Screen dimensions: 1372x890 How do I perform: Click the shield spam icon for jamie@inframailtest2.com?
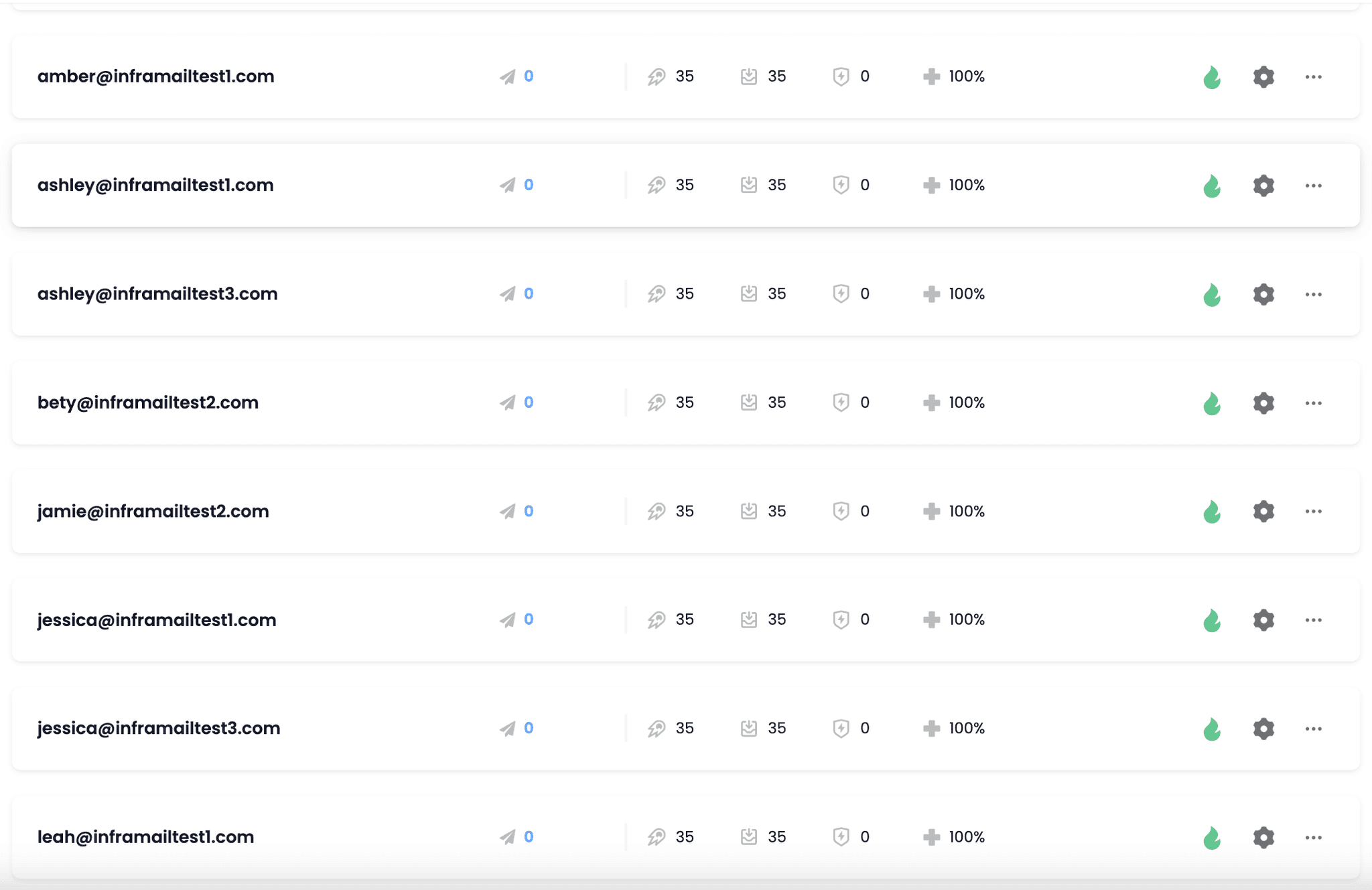point(841,512)
